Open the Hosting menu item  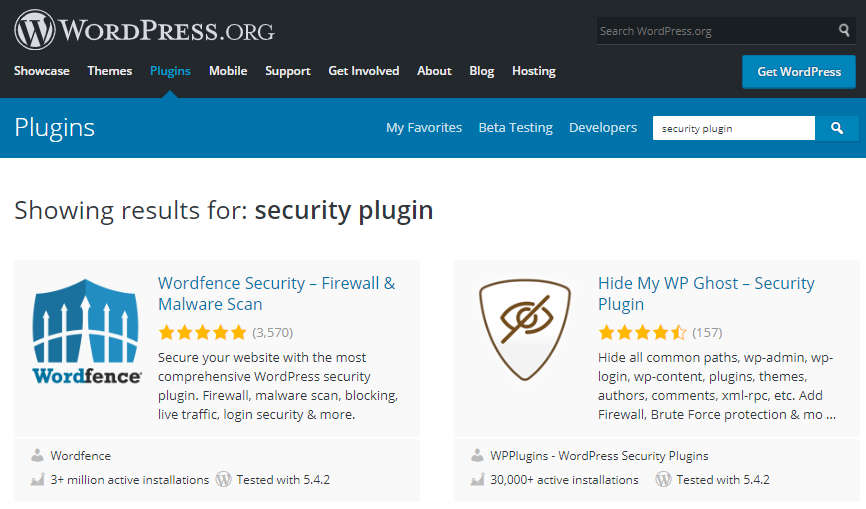click(x=534, y=71)
